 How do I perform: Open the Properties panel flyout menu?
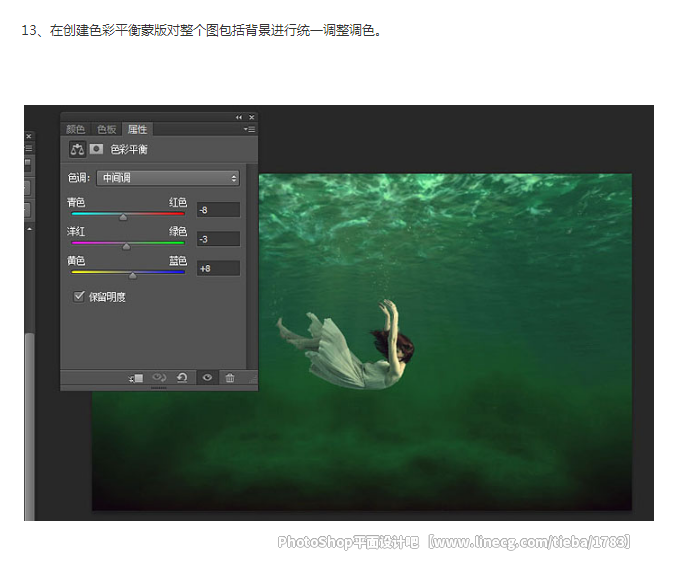point(249,129)
